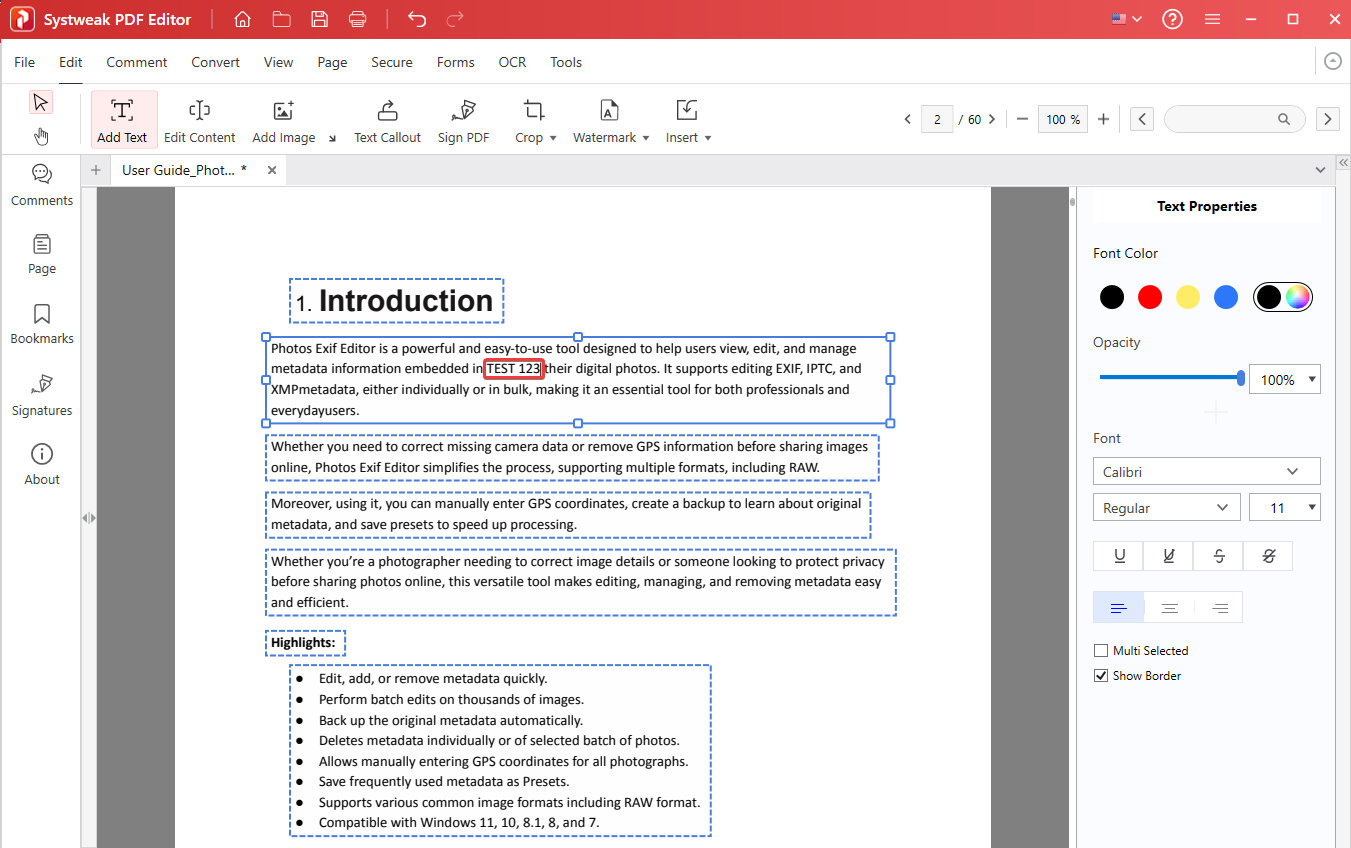The width and height of the screenshot is (1351, 848).
Task: Find next search result
Action: click(x=1327, y=119)
